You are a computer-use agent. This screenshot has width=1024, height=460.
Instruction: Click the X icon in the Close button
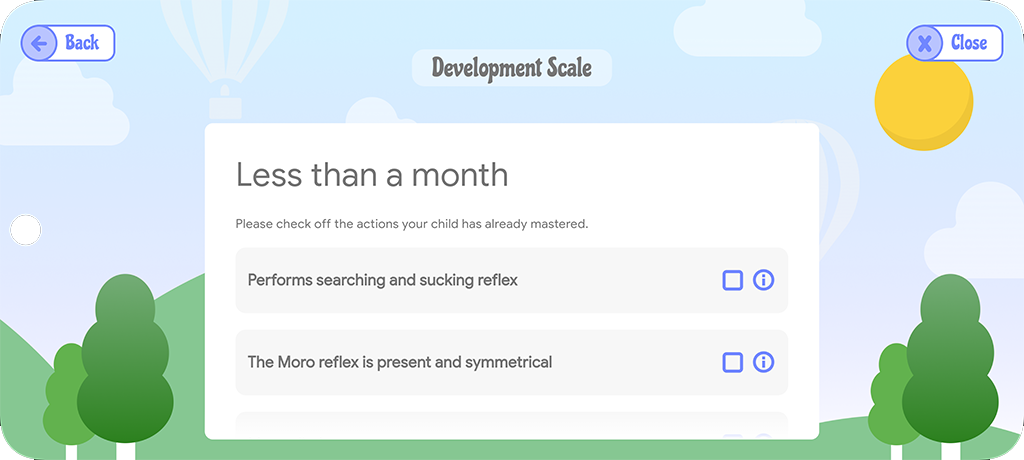tap(925, 43)
